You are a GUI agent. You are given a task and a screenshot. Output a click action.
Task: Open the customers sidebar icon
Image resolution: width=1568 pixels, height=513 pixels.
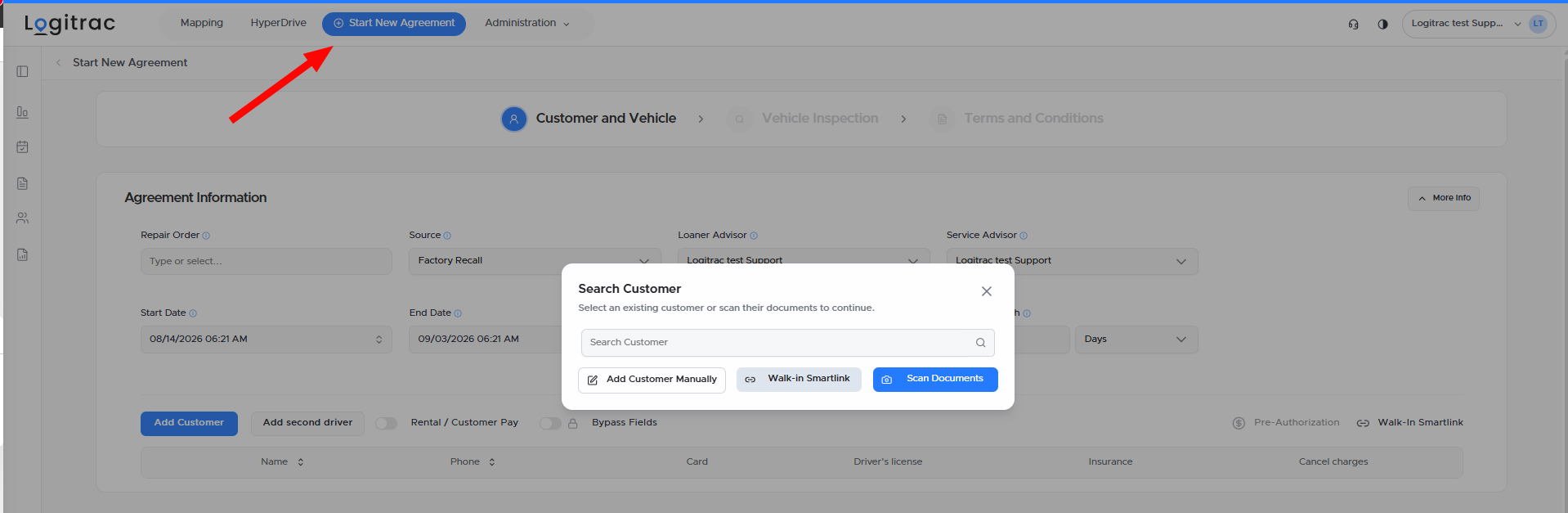(x=23, y=218)
